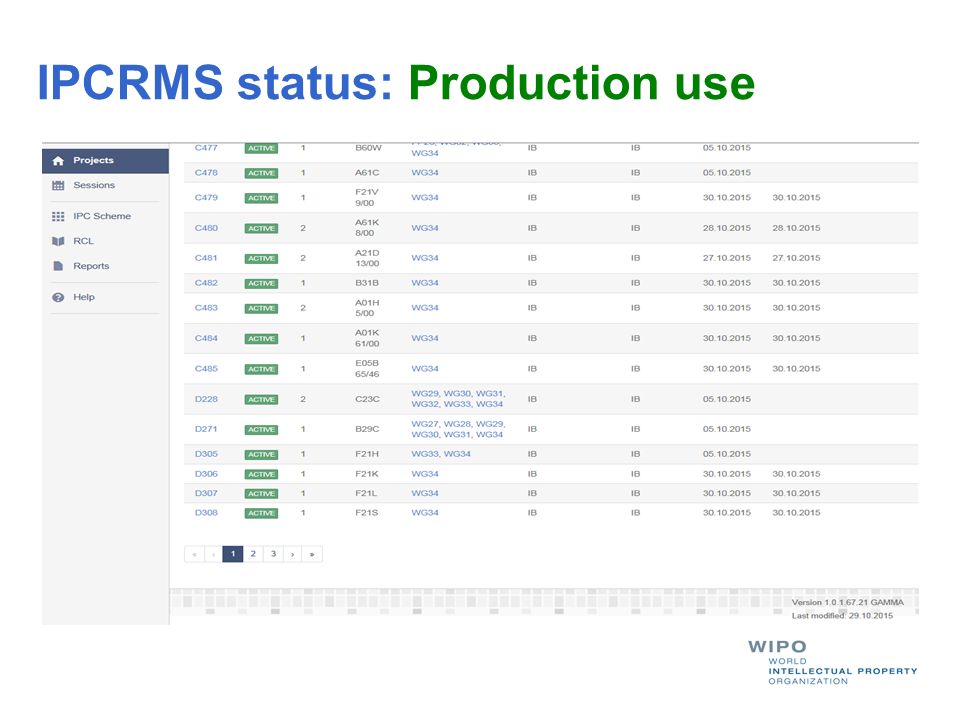Open the Projects sidebar item

pos(105,161)
